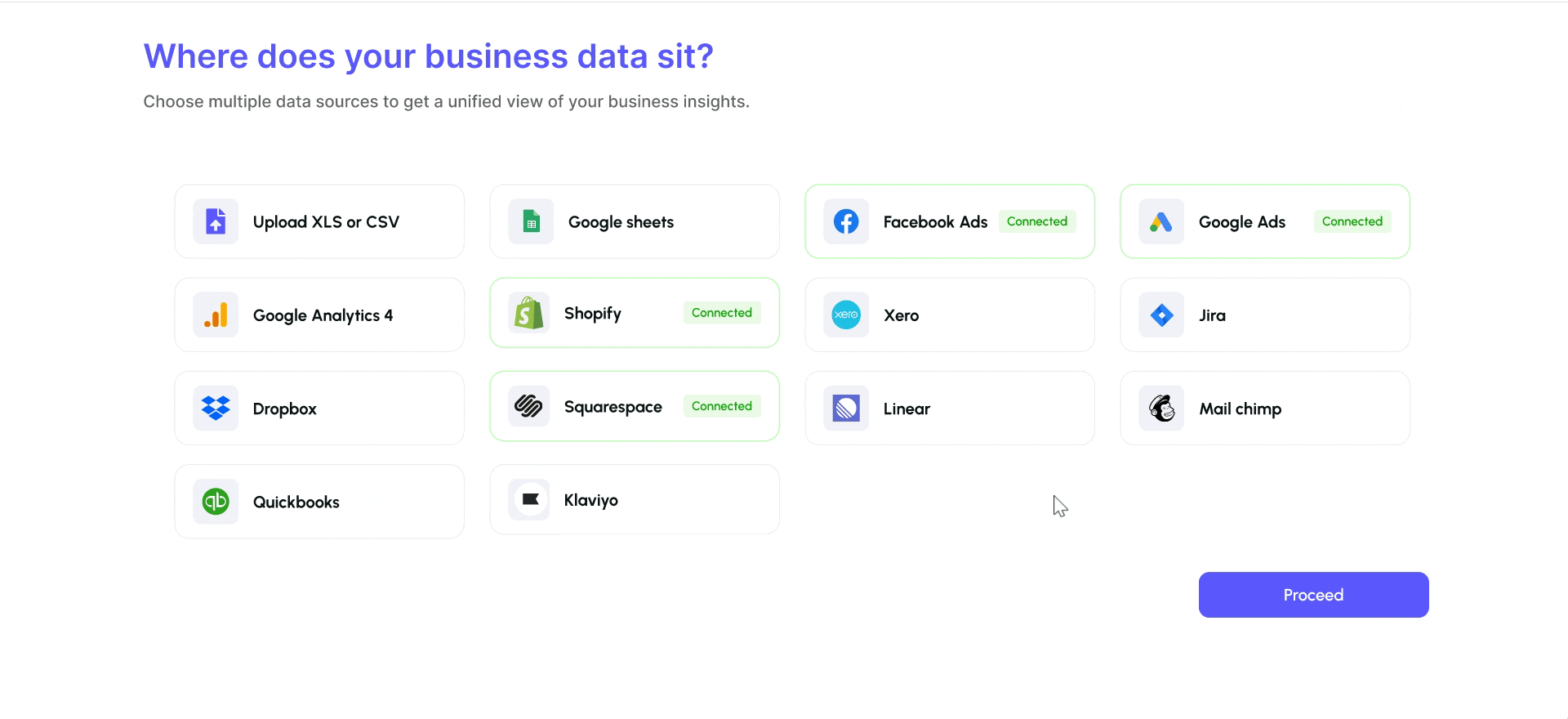Toggle the Facebook Ads Connected badge
Image resolution: width=1568 pixels, height=719 pixels.
[x=1037, y=221]
